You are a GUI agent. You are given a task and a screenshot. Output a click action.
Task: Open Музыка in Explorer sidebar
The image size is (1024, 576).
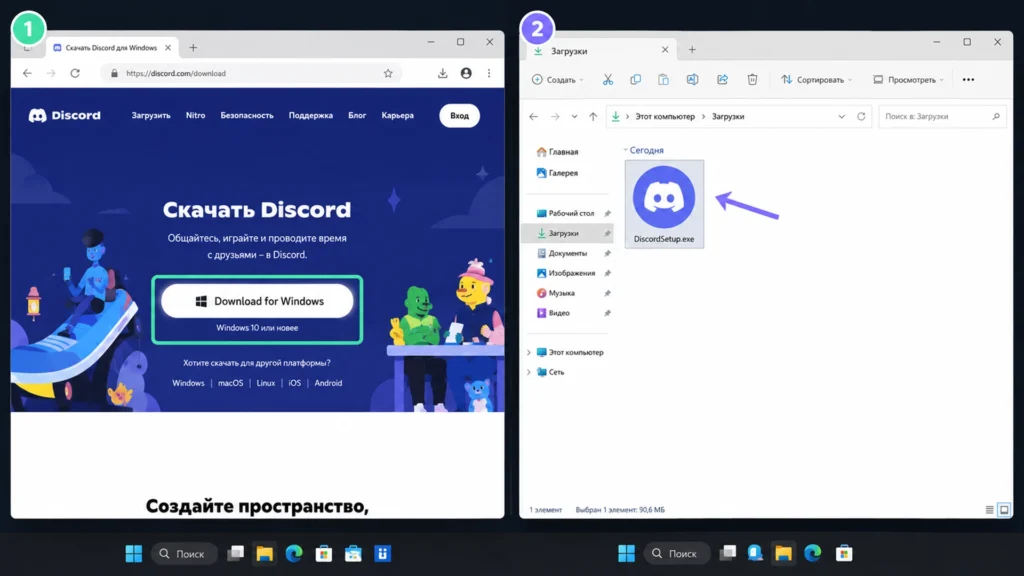[x=556, y=293]
